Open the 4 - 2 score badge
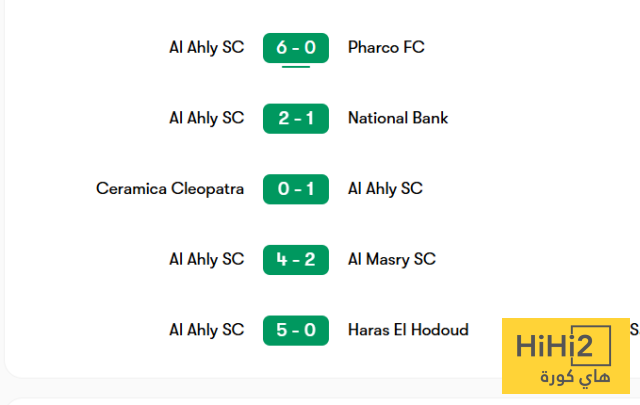The width and height of the screenshot is (640, 405). [296, 259]
